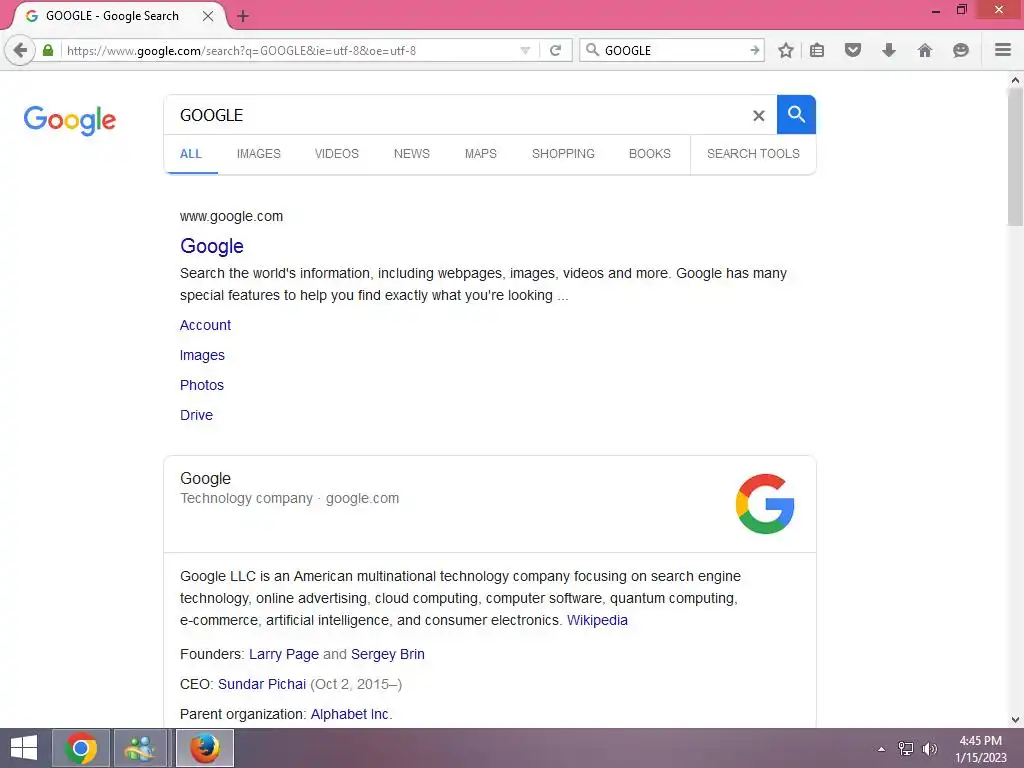Open SEARCH TOOLS options
This screenshot has width=1024, height=768.
[x=753, y=154]
